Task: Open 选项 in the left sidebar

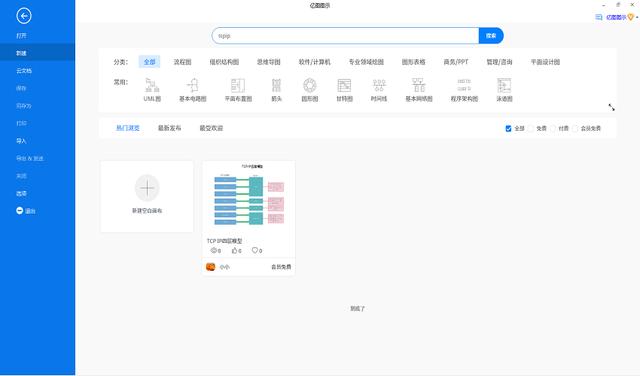Action: point(21,194)
